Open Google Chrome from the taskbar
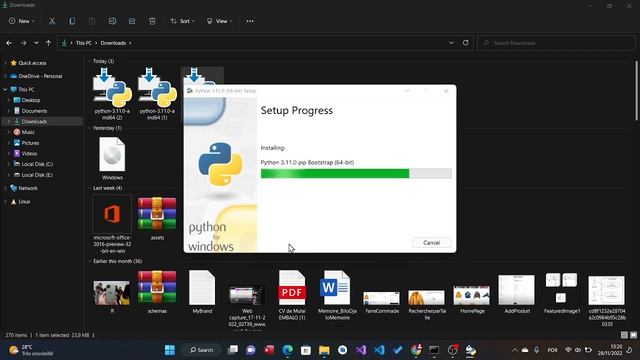 [x=416, y=350]
